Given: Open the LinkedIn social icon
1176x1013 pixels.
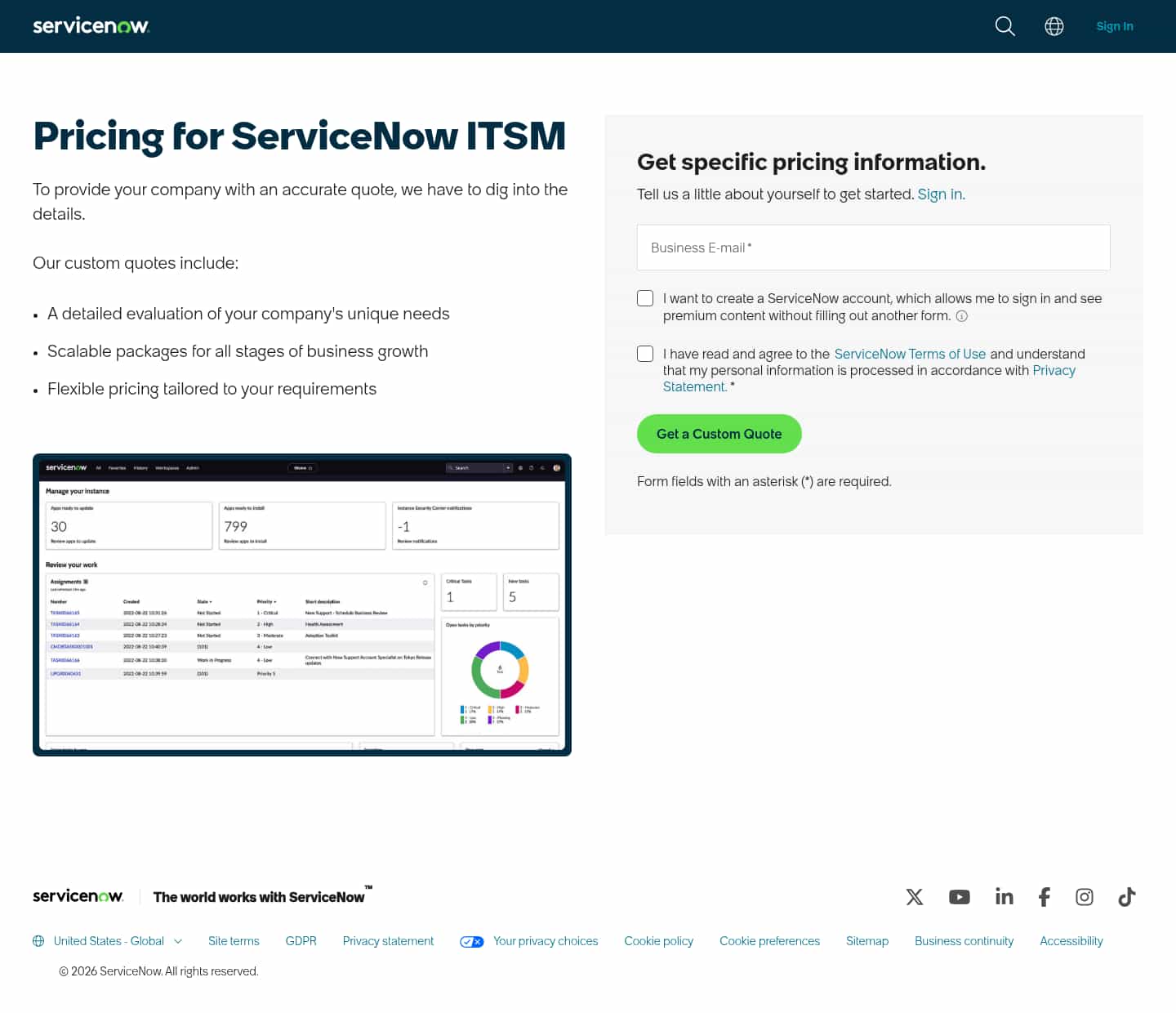Looking at the screenshot, I should (x=1004, y=897).
